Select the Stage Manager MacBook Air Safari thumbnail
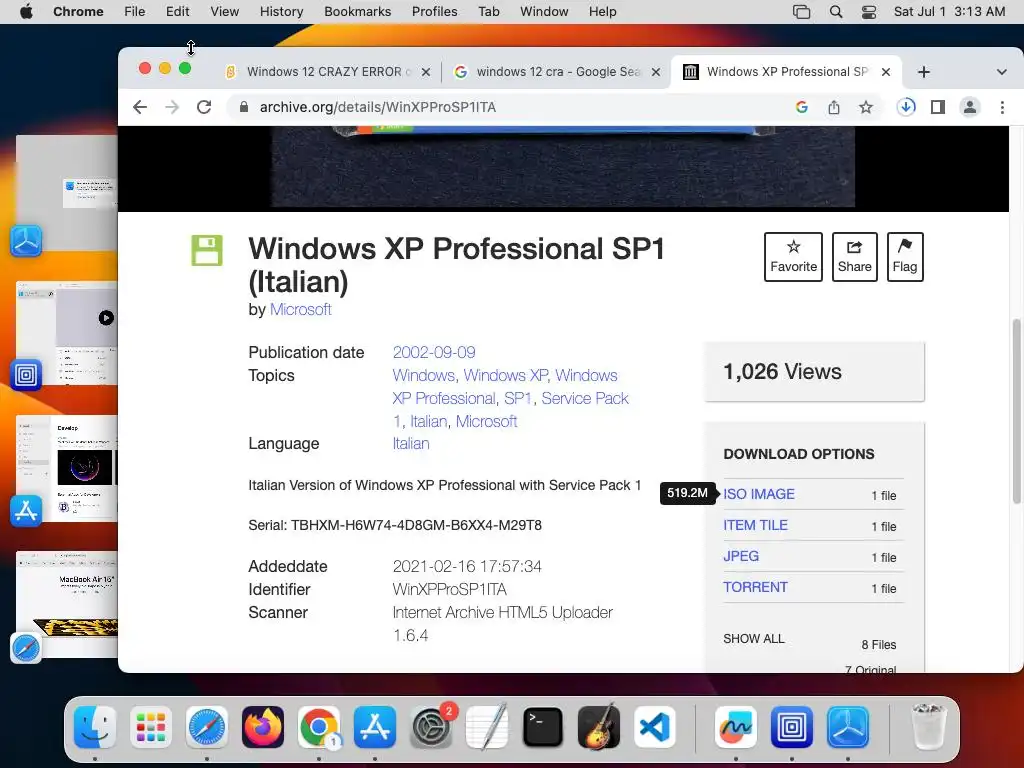The height and width of the screenshot is (768, 1024). coord(67,604)
